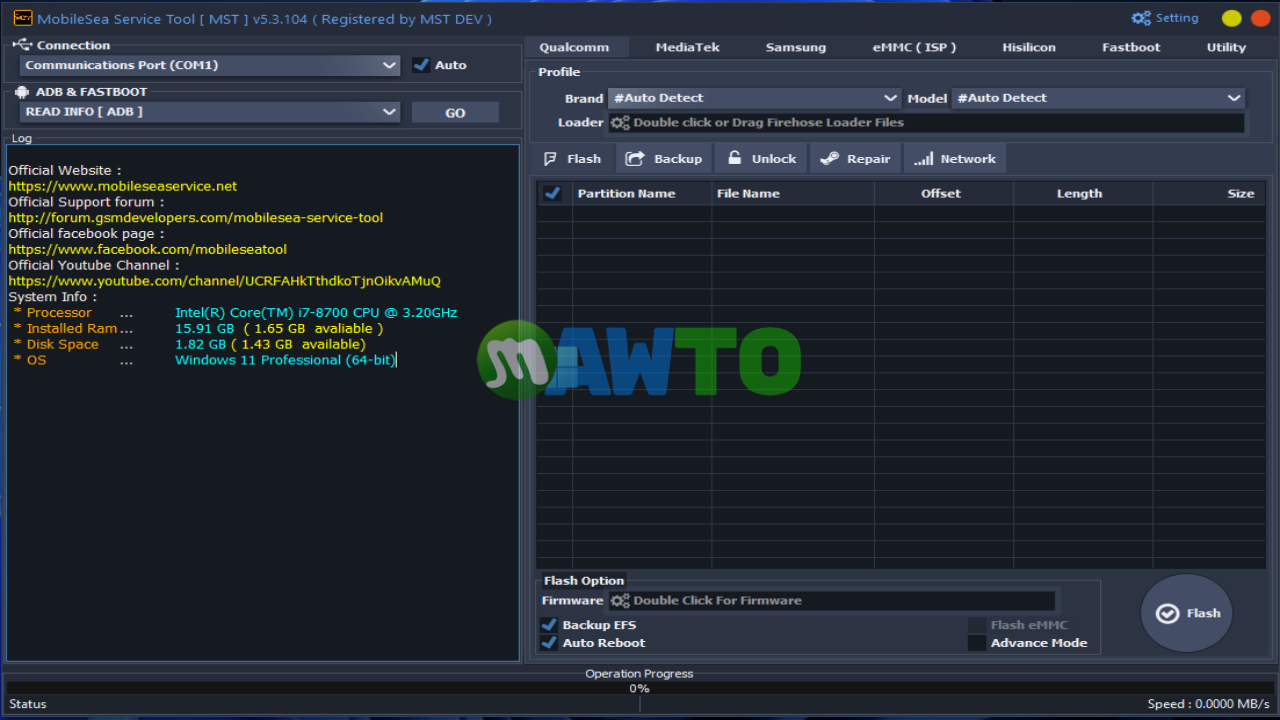This screenshot has height=720, width=1280.
Task: Switch to the eMMC ( ISP ) tab
Action: click(914, 47)
